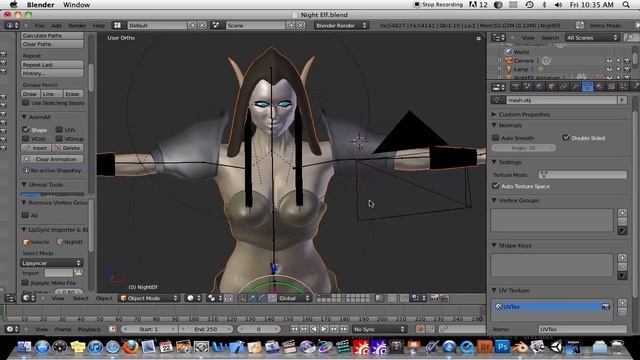Open the Blender Render engine dropdown
Viewport: 640px width, 360px height.
(341, 25)
